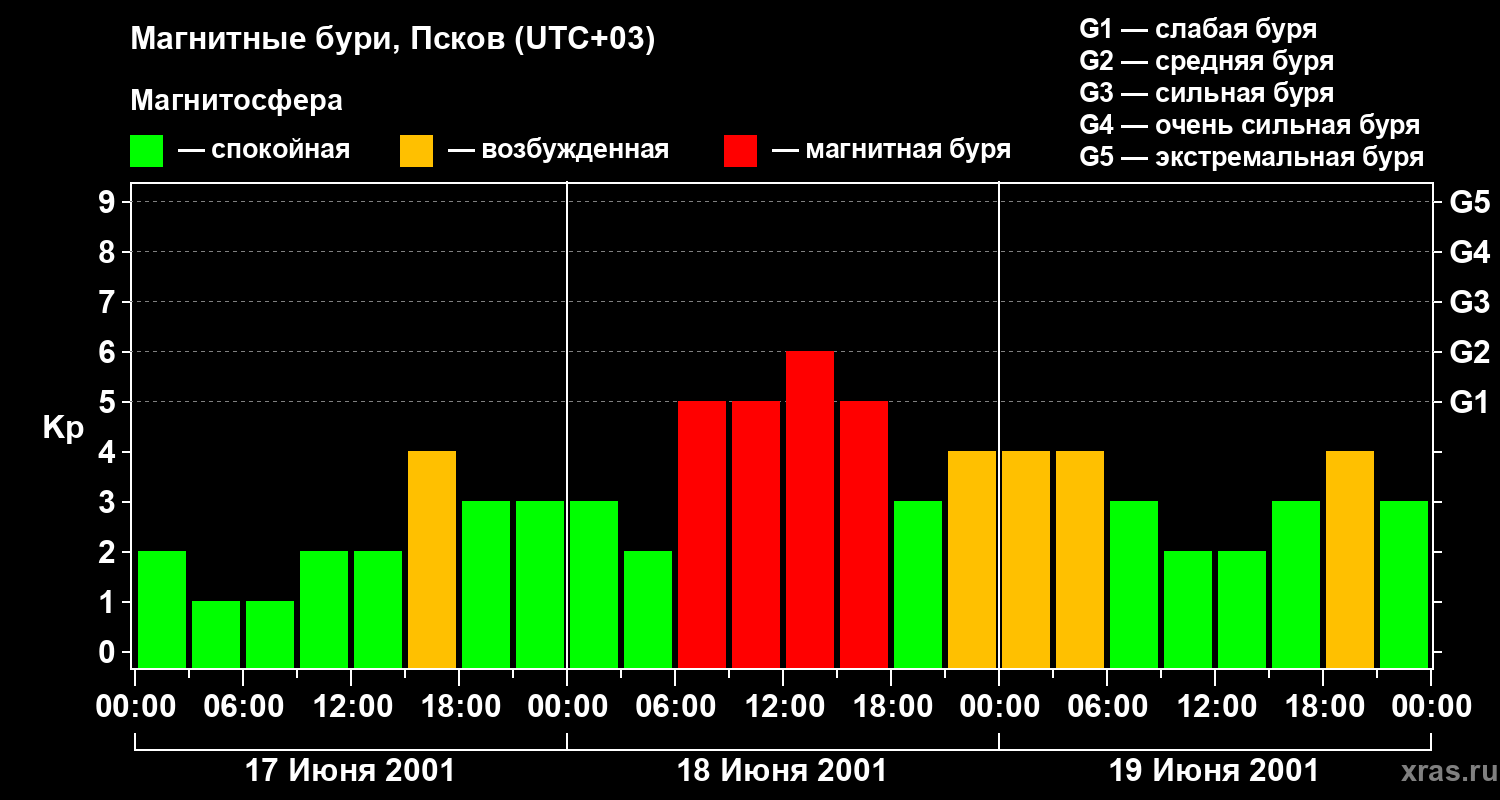Click the right-axis 'G2' tick label
1500x800 pixels.
click(1469, 352)
